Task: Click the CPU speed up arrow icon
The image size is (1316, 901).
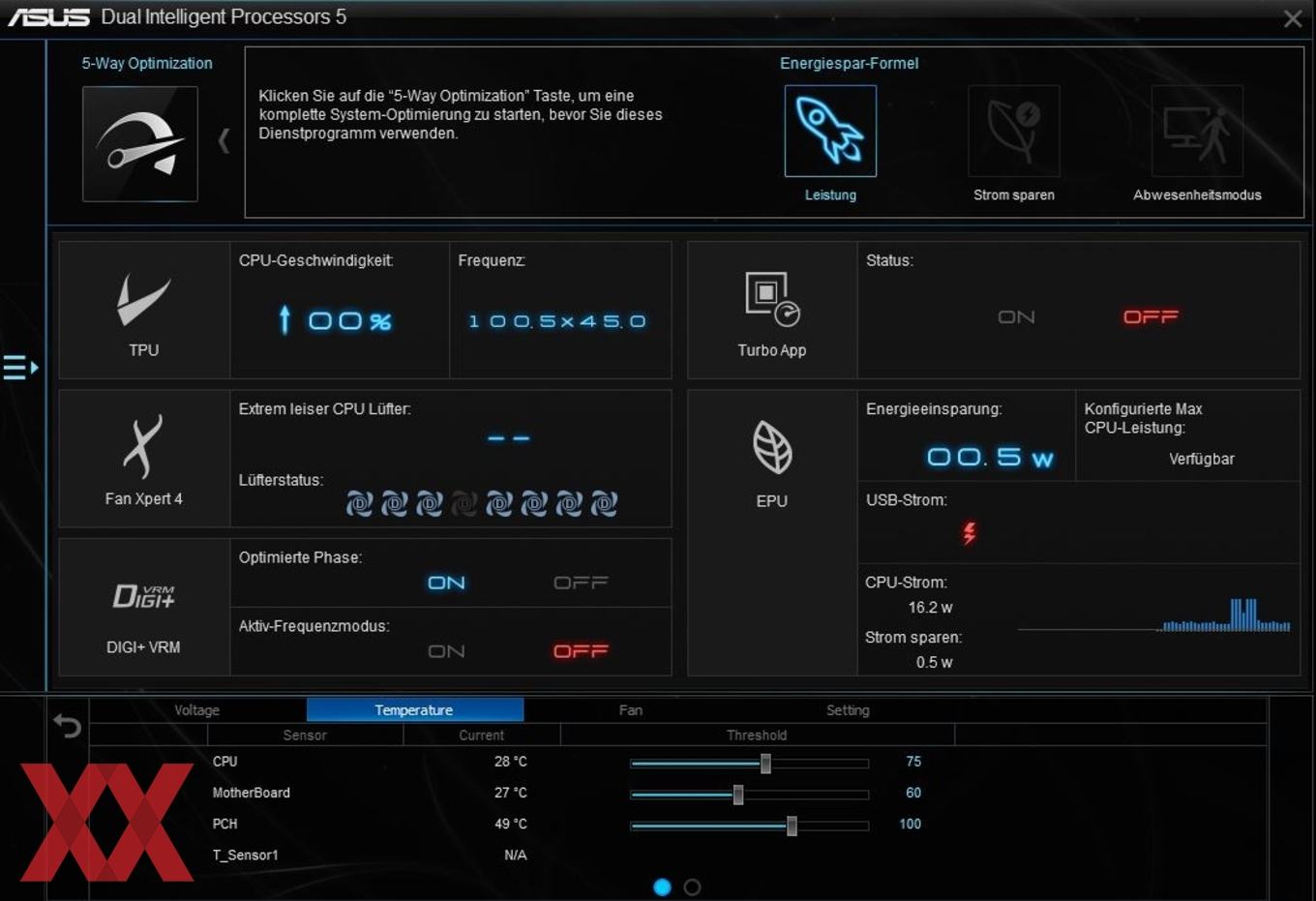Action: tap(284, 319)
